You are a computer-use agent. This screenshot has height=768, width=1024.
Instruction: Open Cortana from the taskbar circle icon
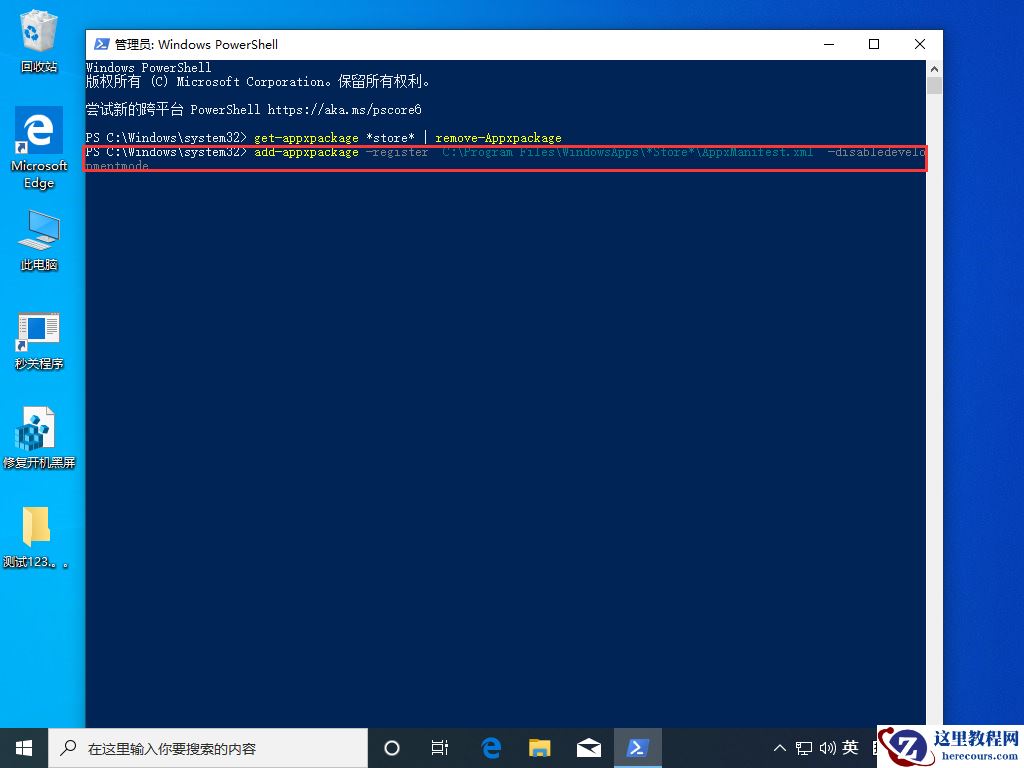click(392, 748)
